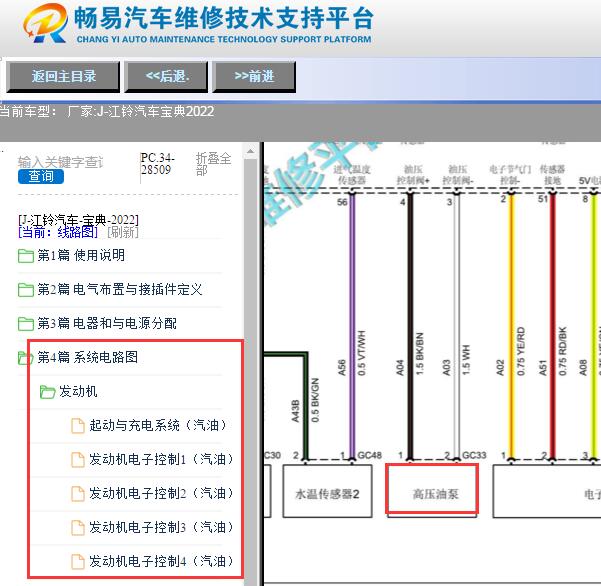Click open-folder icon beside 发动机

click(48, 392)
